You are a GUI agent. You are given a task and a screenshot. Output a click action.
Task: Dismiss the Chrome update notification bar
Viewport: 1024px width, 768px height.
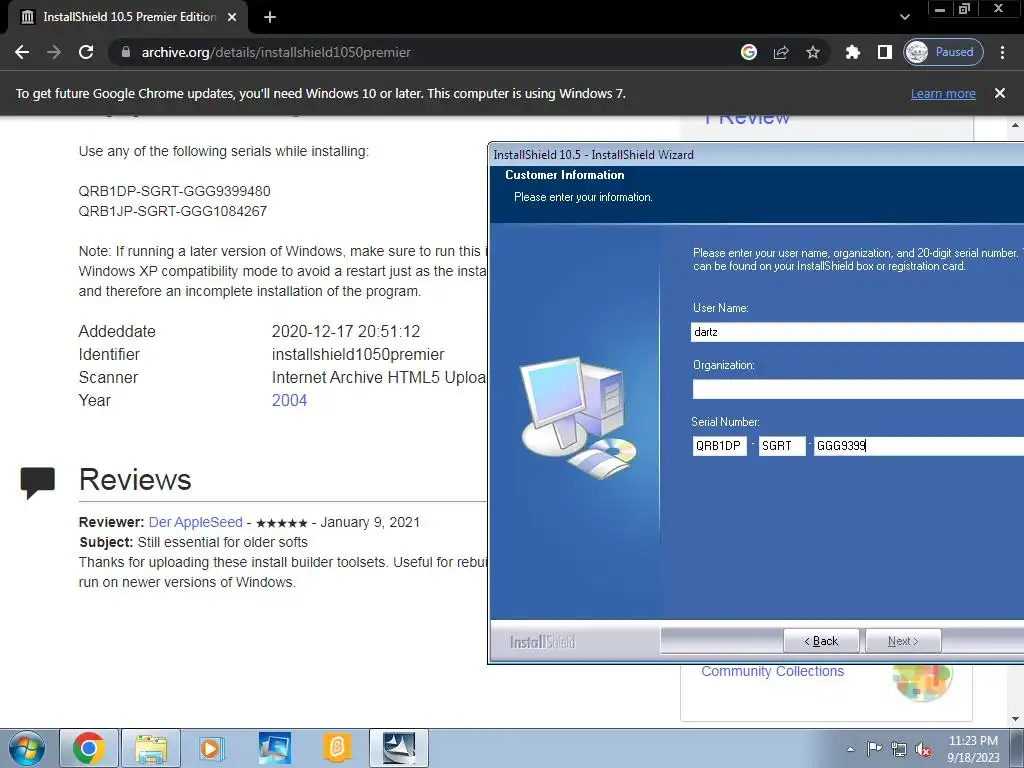point(1000,93)
